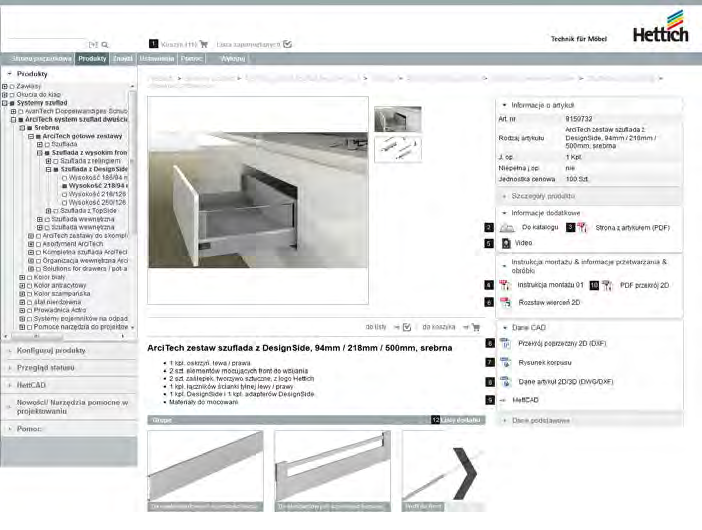Screen dimensions: 702x530
Task: Open the second group thumbnail with railing panel
Action: 333,471
